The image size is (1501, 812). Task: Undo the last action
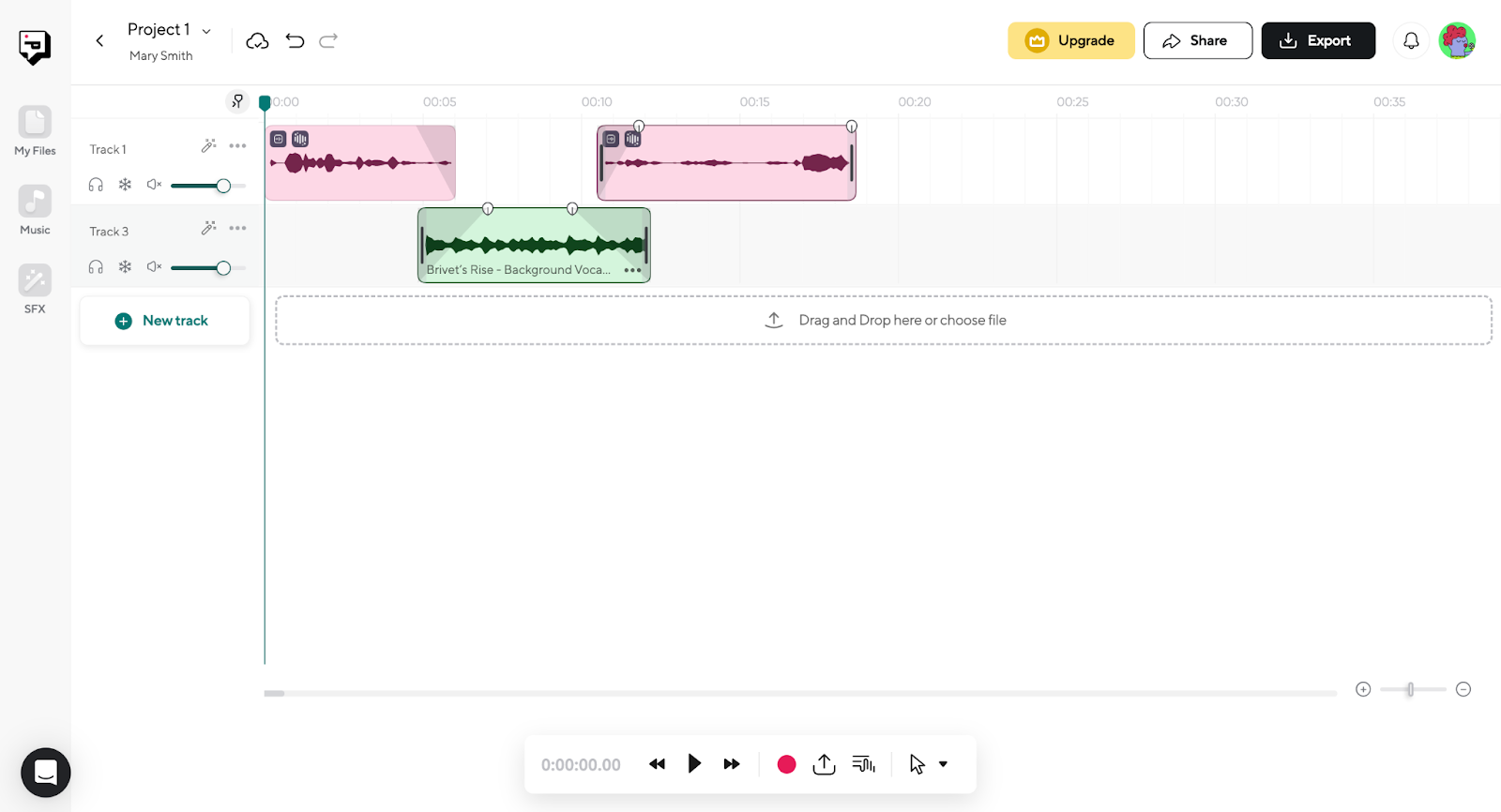click(295, 40)
